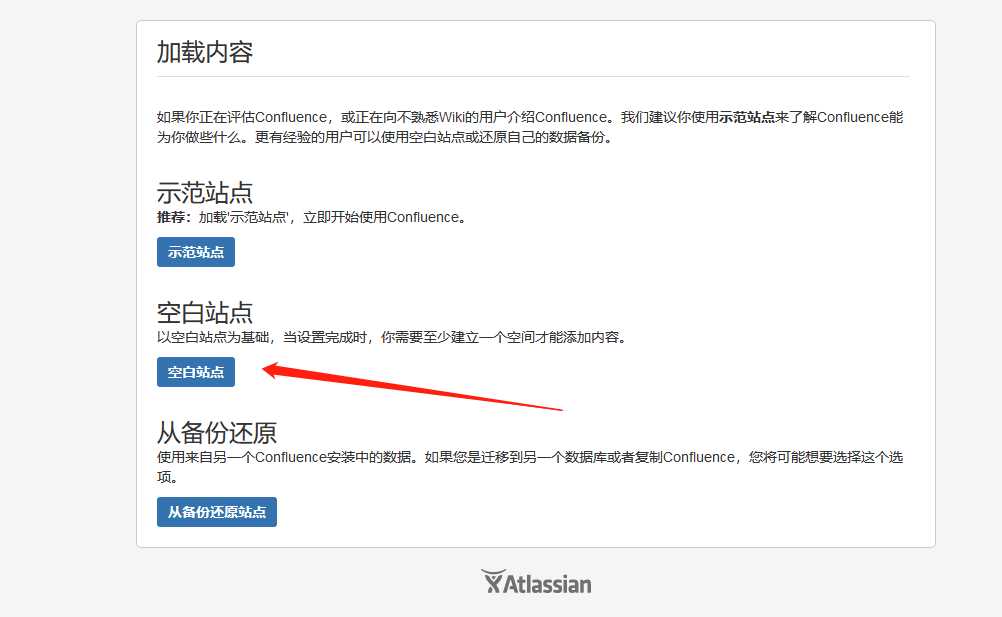Click the paragraph starting 使用来自另一个Confluence安装中的数据
The height and width of the screenshot is (617, 1002).
click(x=530, y=467)
